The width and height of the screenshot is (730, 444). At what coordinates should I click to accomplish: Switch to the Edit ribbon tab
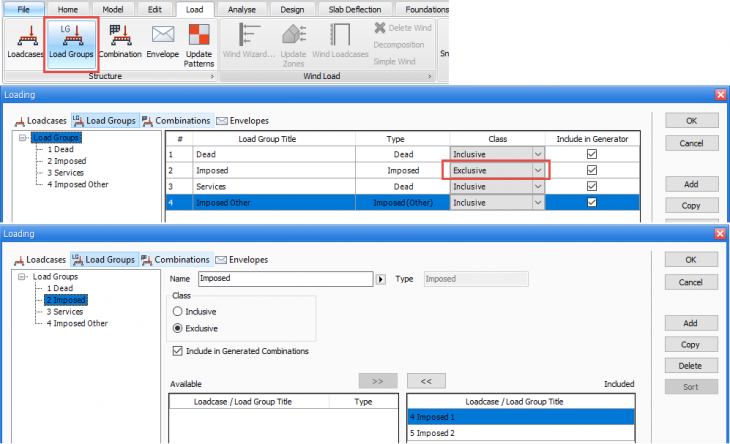pyautogui.click(x=155, y=9)
